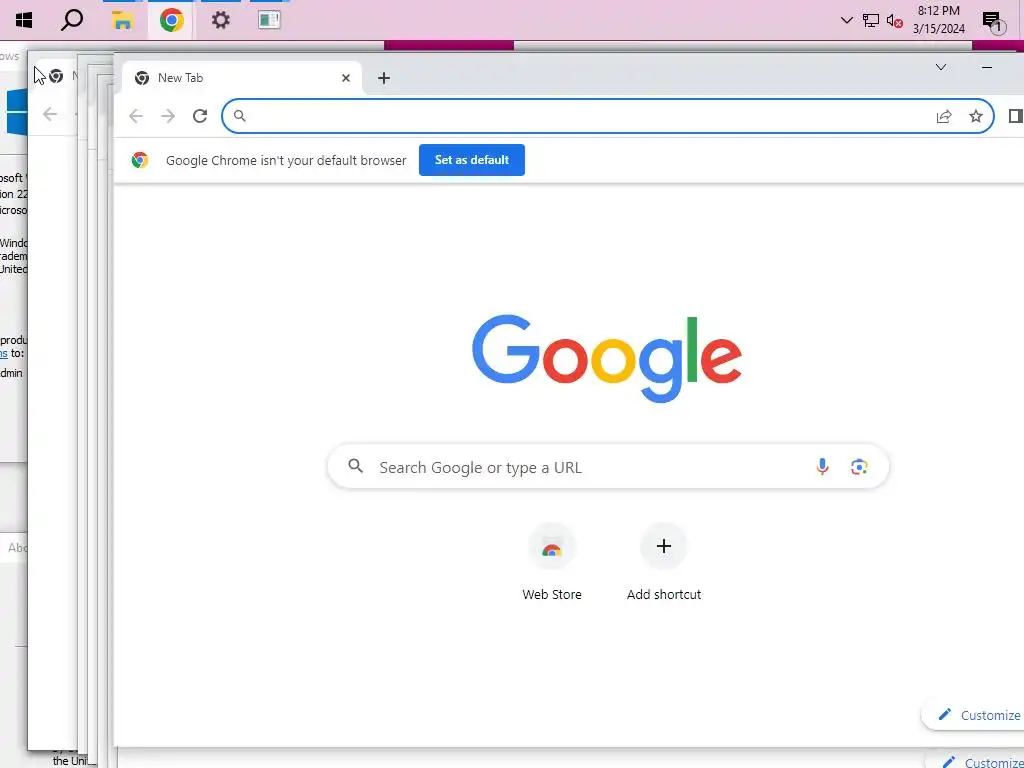Open the Windows Start menu
1024x768 pixels.
click(24, 20)
